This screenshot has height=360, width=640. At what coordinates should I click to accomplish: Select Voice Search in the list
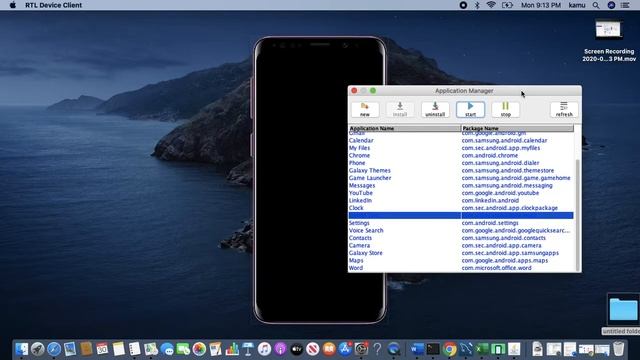[x=461, y=230]
